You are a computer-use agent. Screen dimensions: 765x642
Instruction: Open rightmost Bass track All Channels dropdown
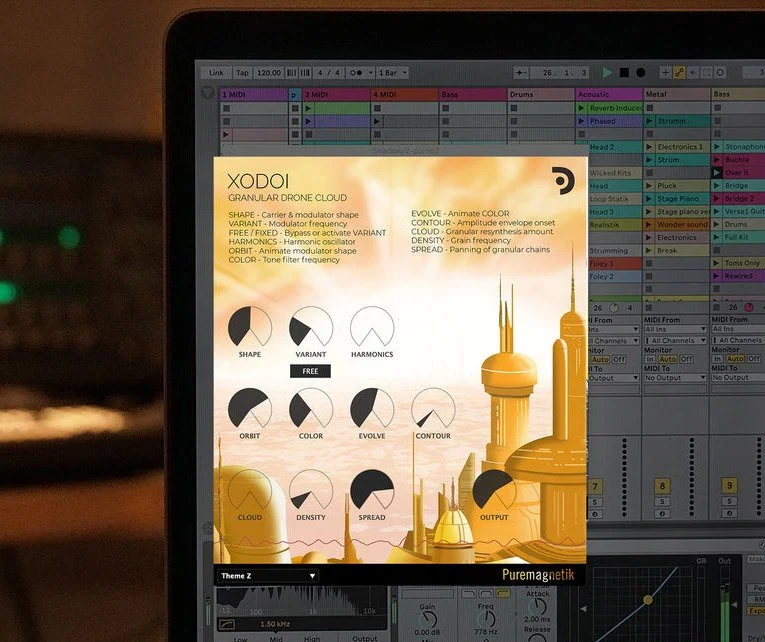click(x=738, y=340)
